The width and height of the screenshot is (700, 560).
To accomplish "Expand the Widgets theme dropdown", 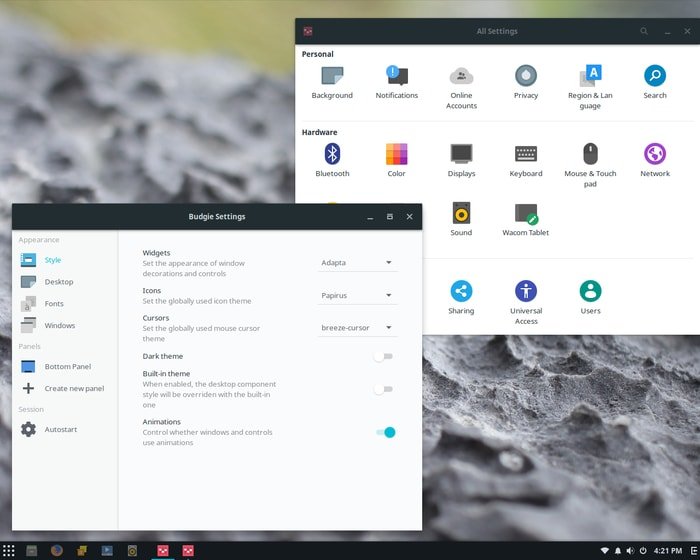I will click(357, 263).
